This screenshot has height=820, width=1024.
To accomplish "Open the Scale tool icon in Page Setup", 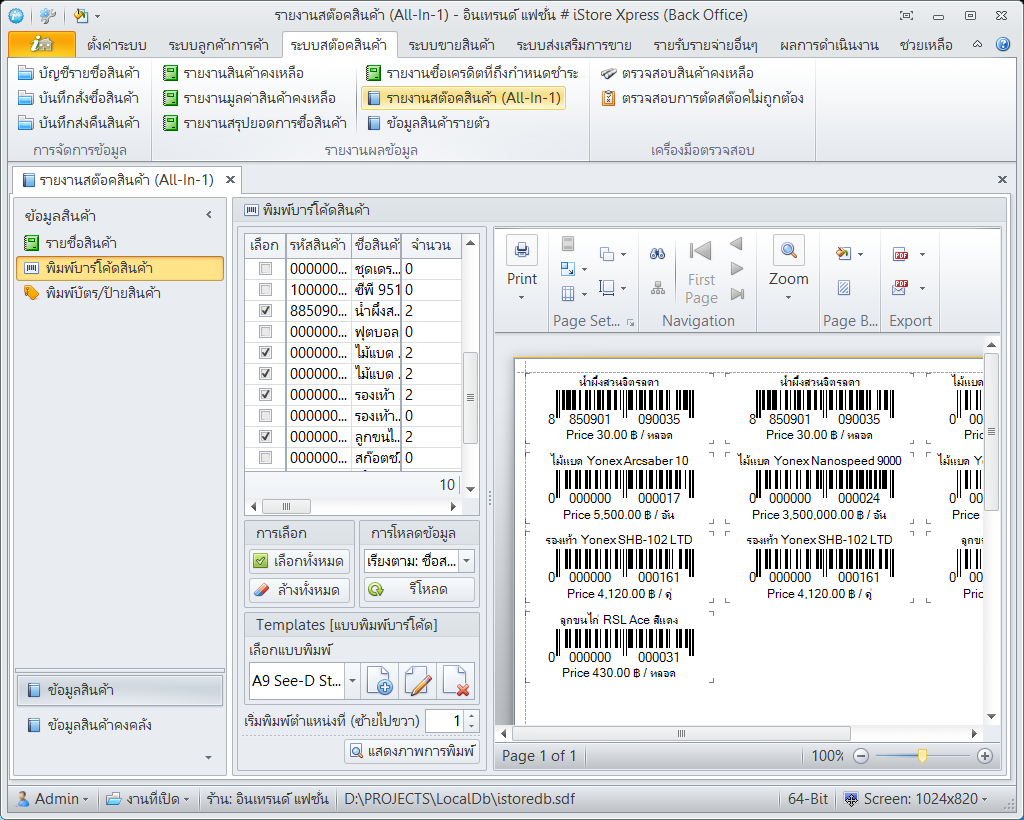I will [568, 268].
